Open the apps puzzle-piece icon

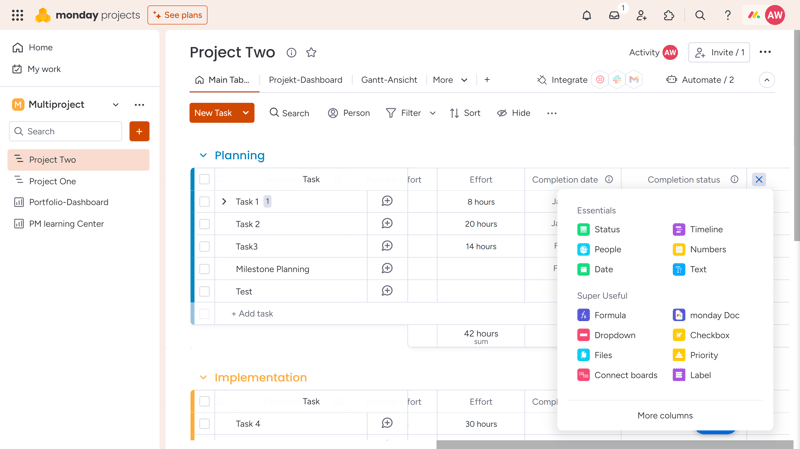point(669,15)
